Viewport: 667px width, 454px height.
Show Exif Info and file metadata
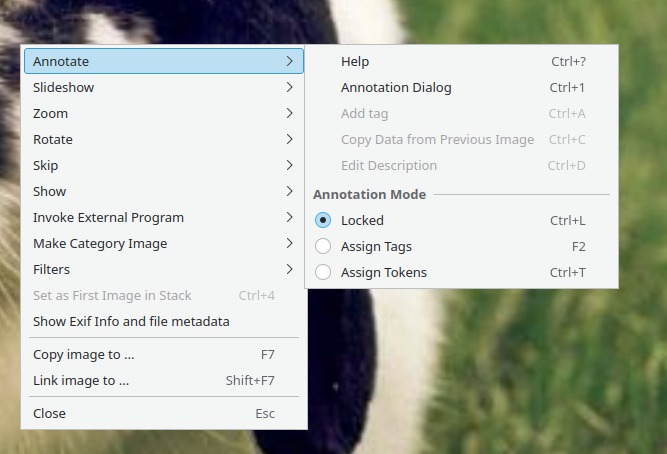point(164,321)
